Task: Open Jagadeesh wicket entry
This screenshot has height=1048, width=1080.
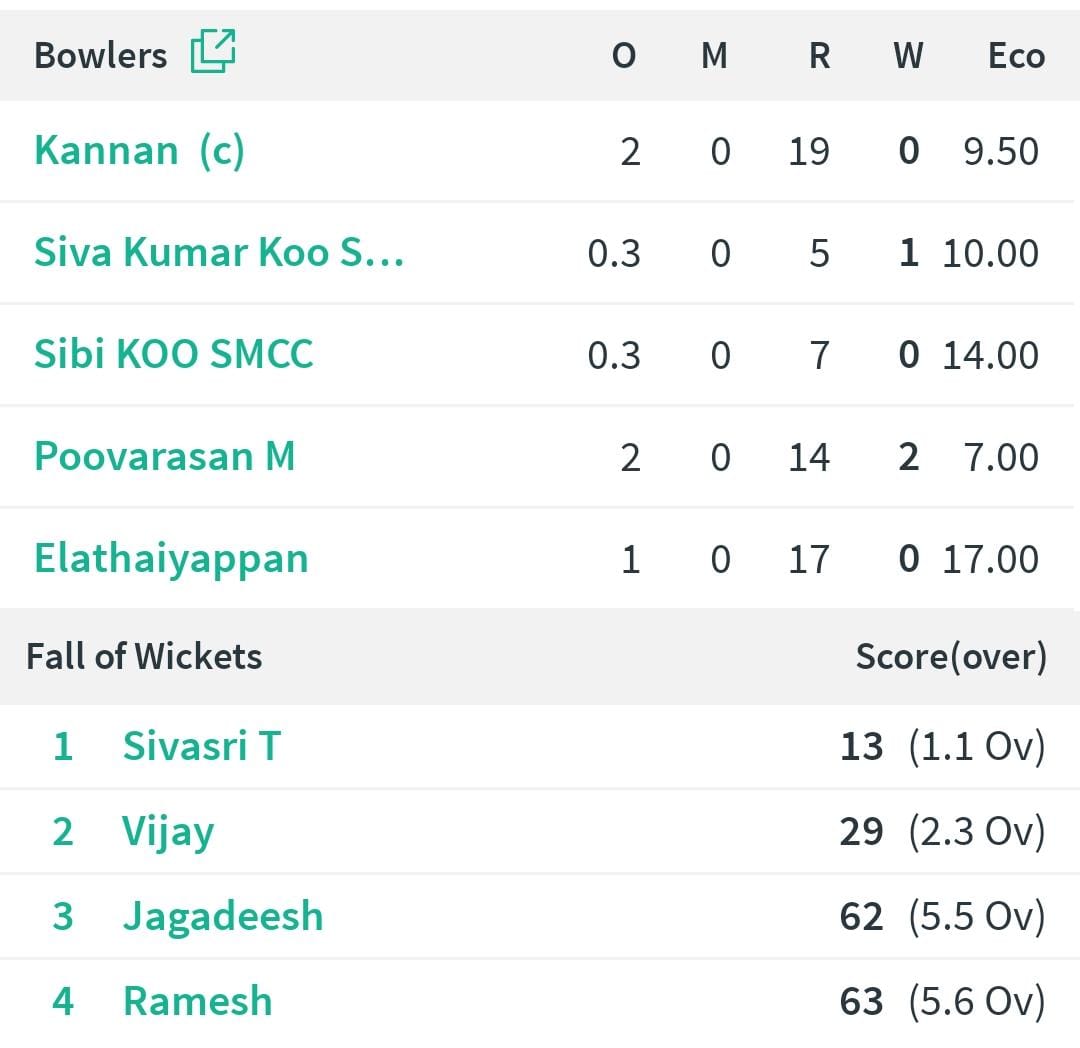Action: tap(222, 916)
